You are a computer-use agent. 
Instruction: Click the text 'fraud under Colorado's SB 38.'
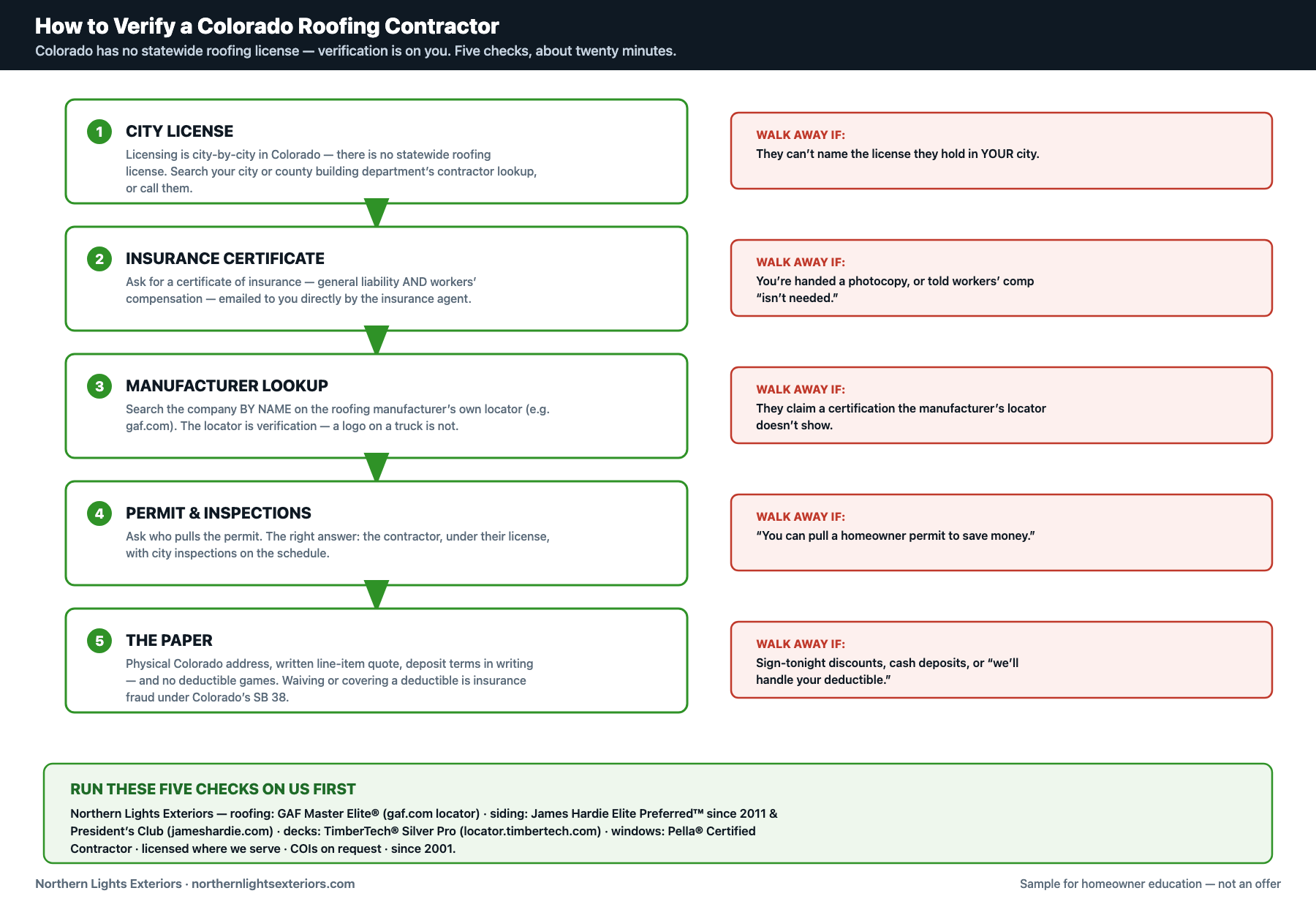pyautogui.click(x=207, y=698)
